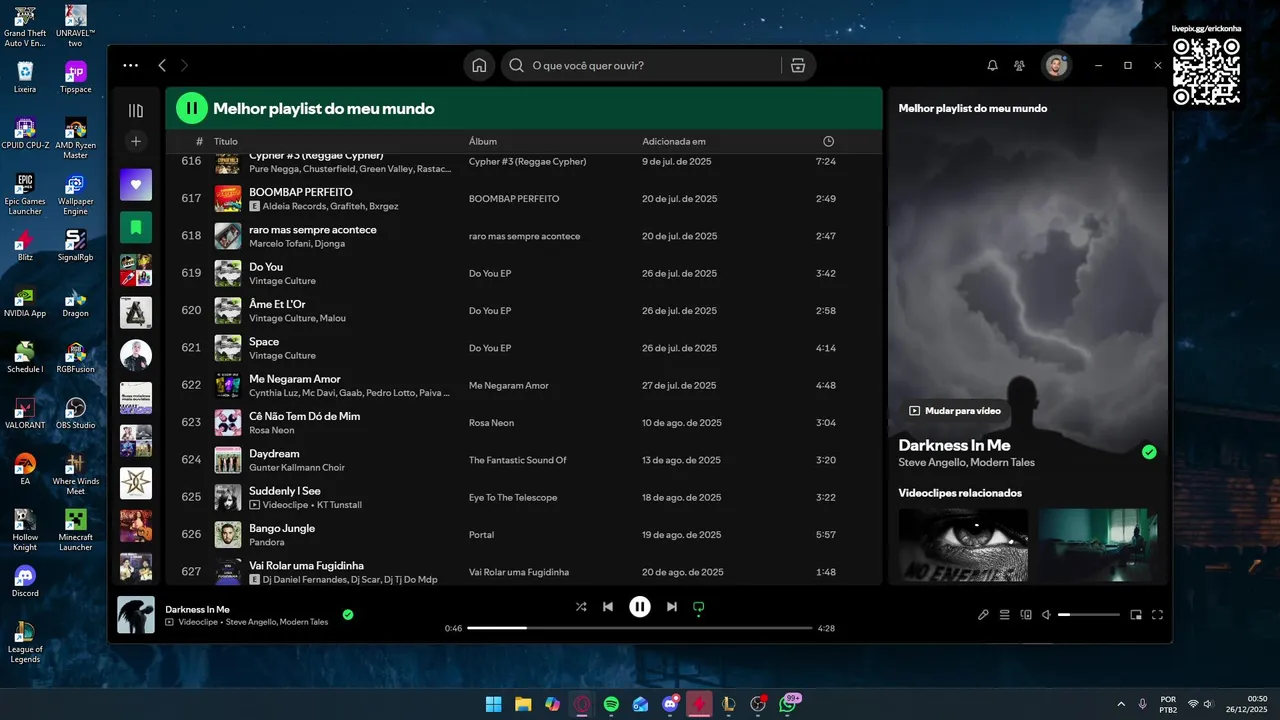The width and height of the screenshot is (1280, 720).
Task: Toggle the queue panel
Action: tap(1005, 615)
